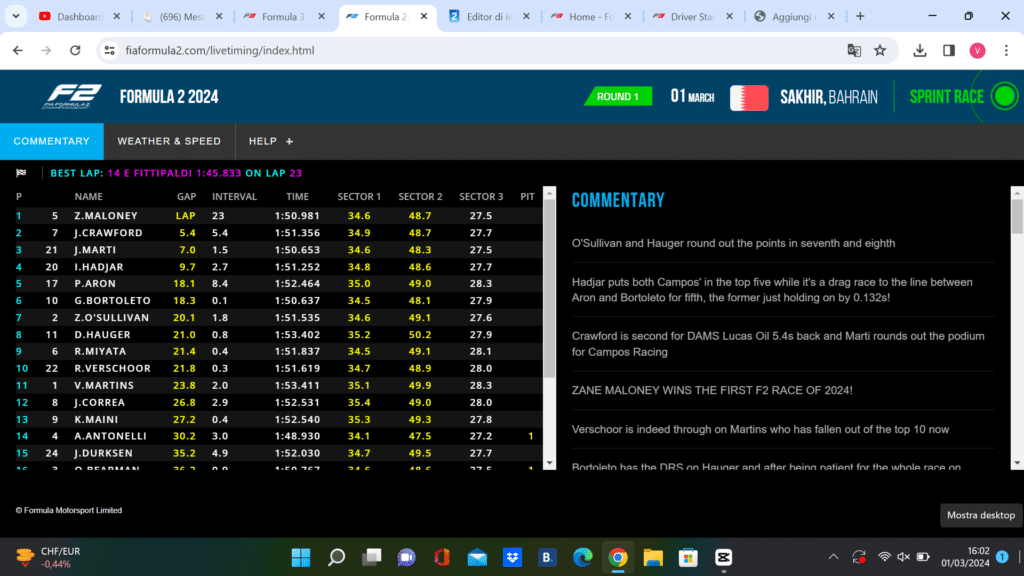1024x576 pixels.
Task: Select the G.BORTOLETO driver name
Action: point(112,300)
